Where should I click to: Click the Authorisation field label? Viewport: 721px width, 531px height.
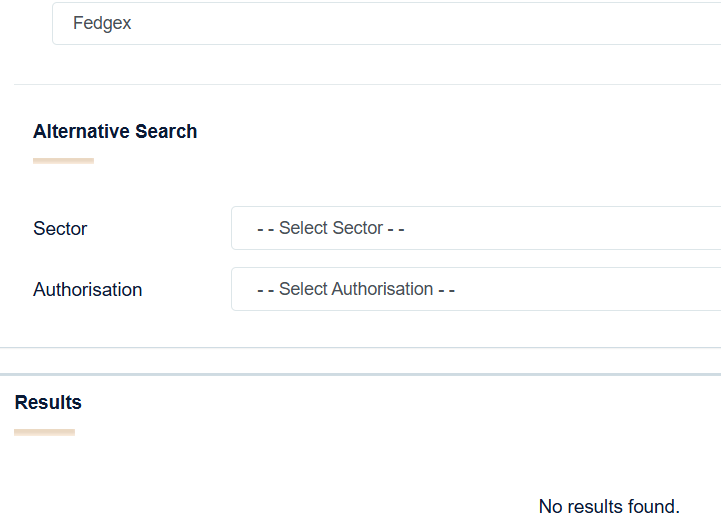pyautogui.click(x=88, y=290)
